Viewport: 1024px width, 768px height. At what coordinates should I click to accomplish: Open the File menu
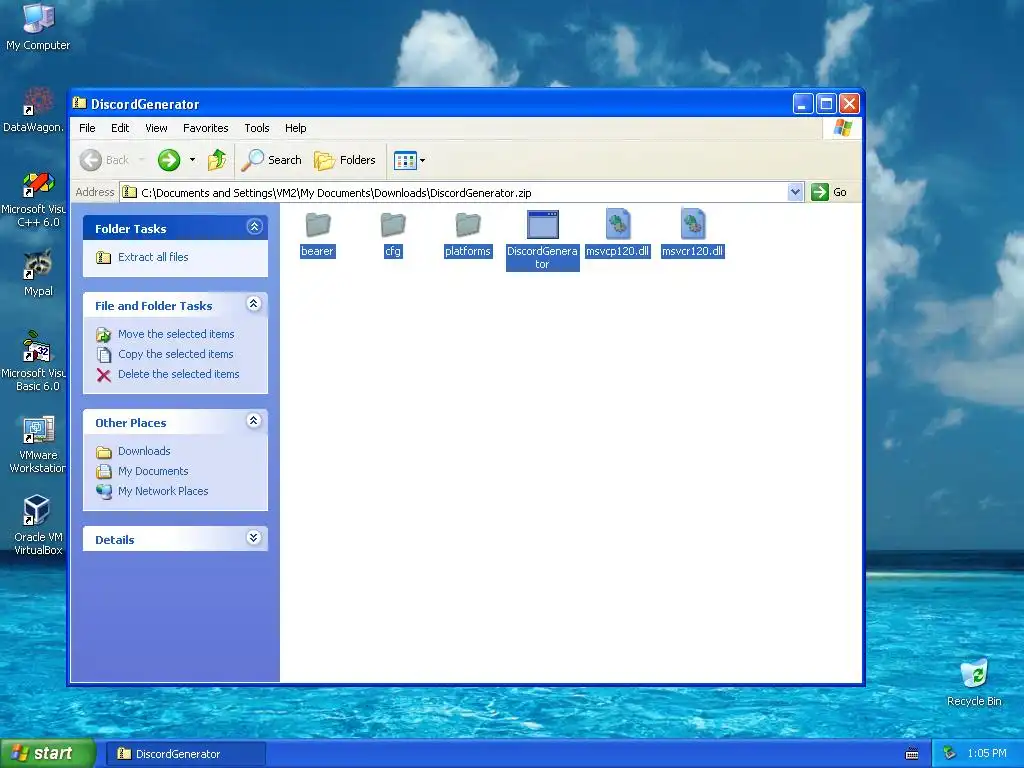pyautogui.click(x=87, y=128)
